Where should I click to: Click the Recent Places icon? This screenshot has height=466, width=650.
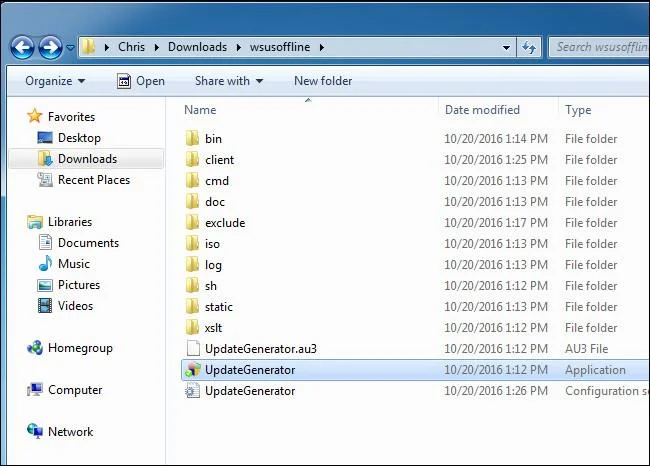[x=45, y=180]
